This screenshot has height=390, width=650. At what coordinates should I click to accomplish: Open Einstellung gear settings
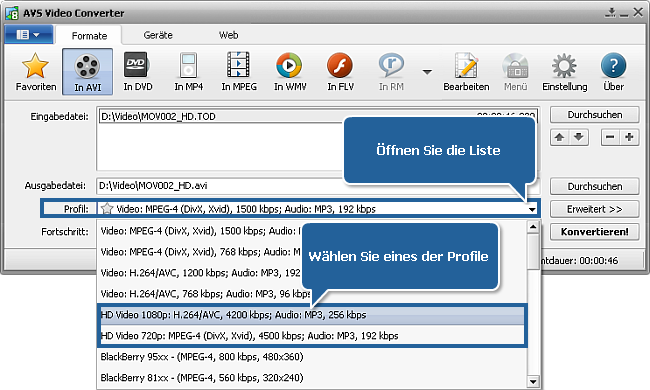point(565,71)
